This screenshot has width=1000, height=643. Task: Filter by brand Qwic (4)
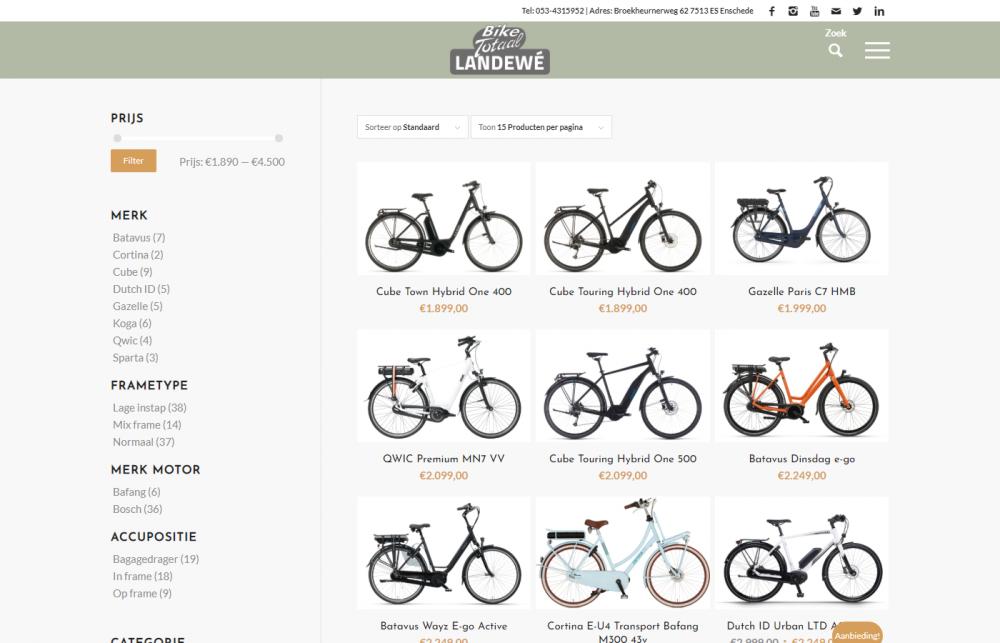(133, 341)
